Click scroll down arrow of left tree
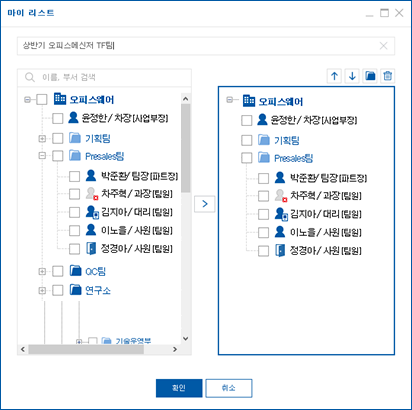 click(186, 338)
